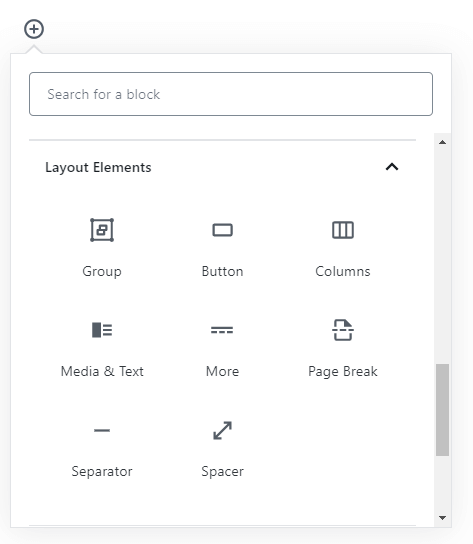Click the Columns label text
The width and height of the screenshot is (473, 544).
click(343, 271)
